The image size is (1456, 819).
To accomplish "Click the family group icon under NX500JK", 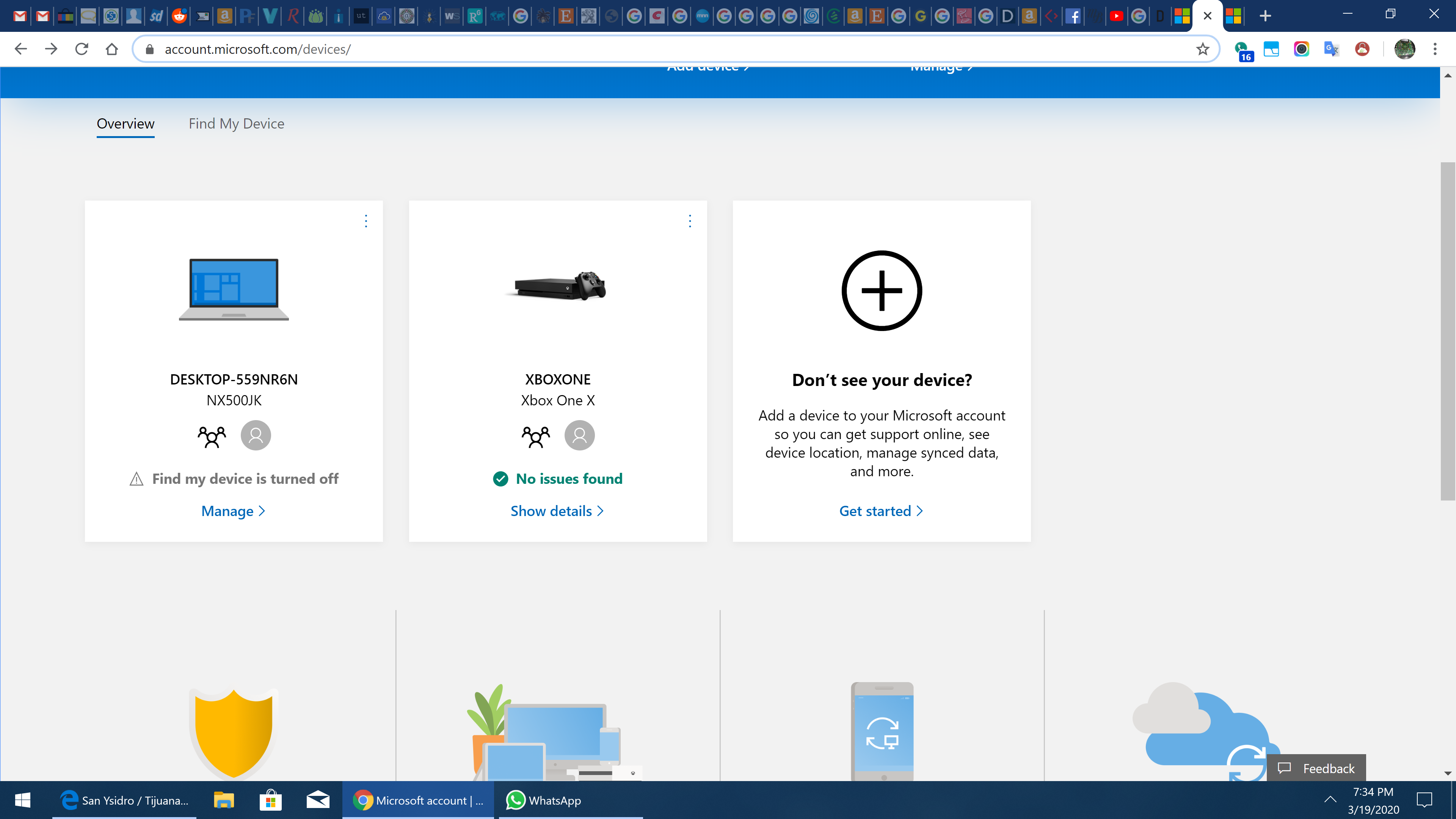I will pos(212,436).
